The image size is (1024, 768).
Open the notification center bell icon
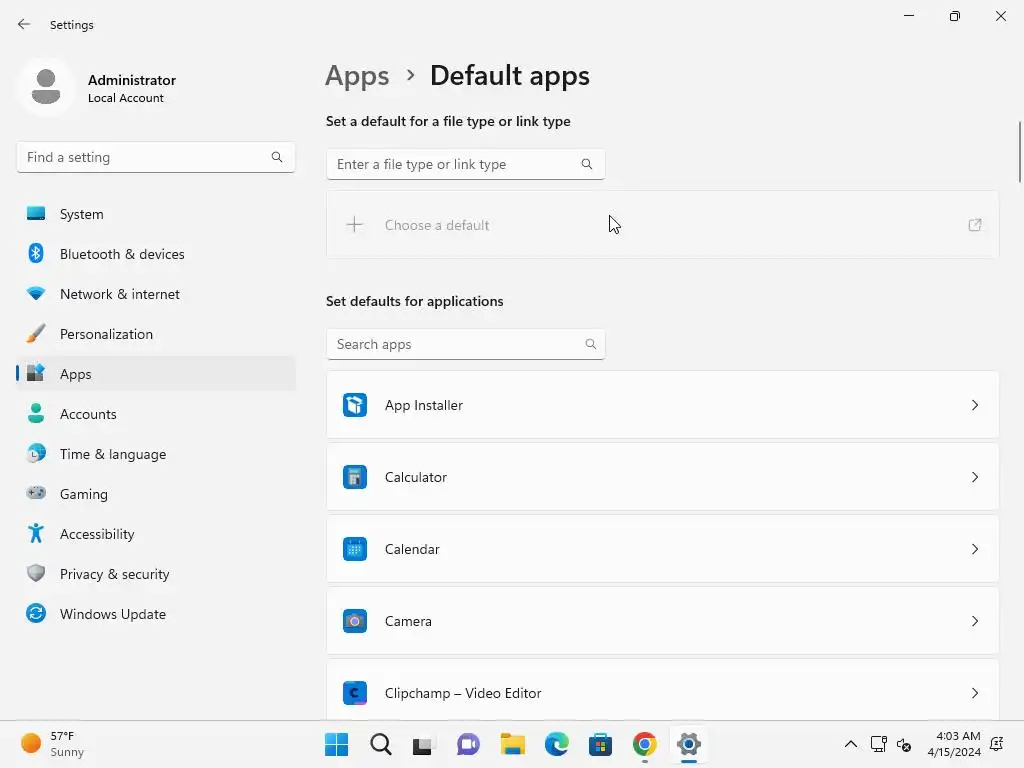pos(997,744)
